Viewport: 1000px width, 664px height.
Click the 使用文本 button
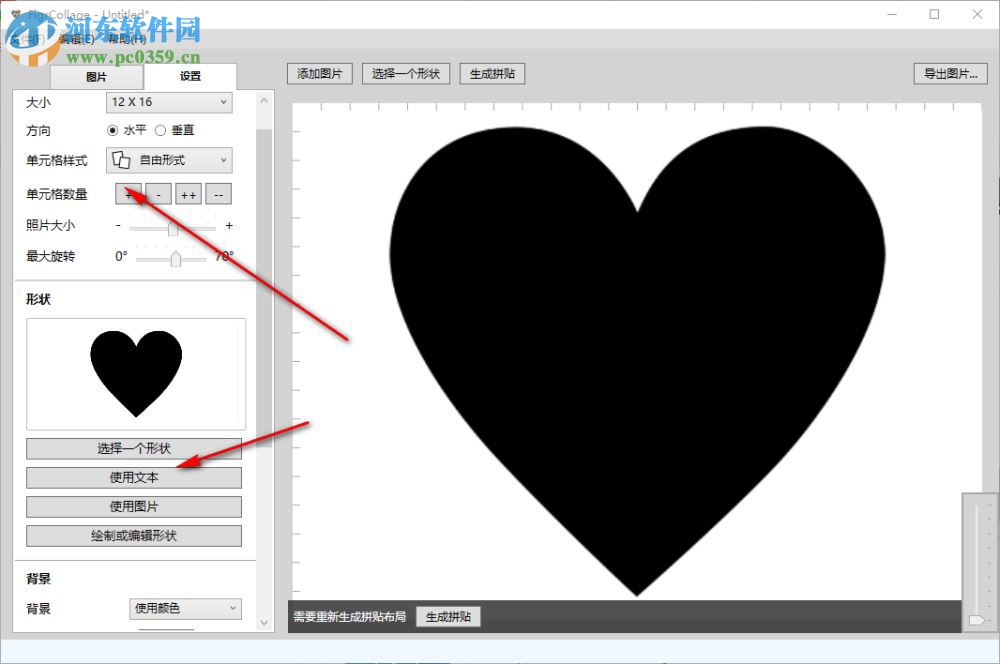pos(135,477)
